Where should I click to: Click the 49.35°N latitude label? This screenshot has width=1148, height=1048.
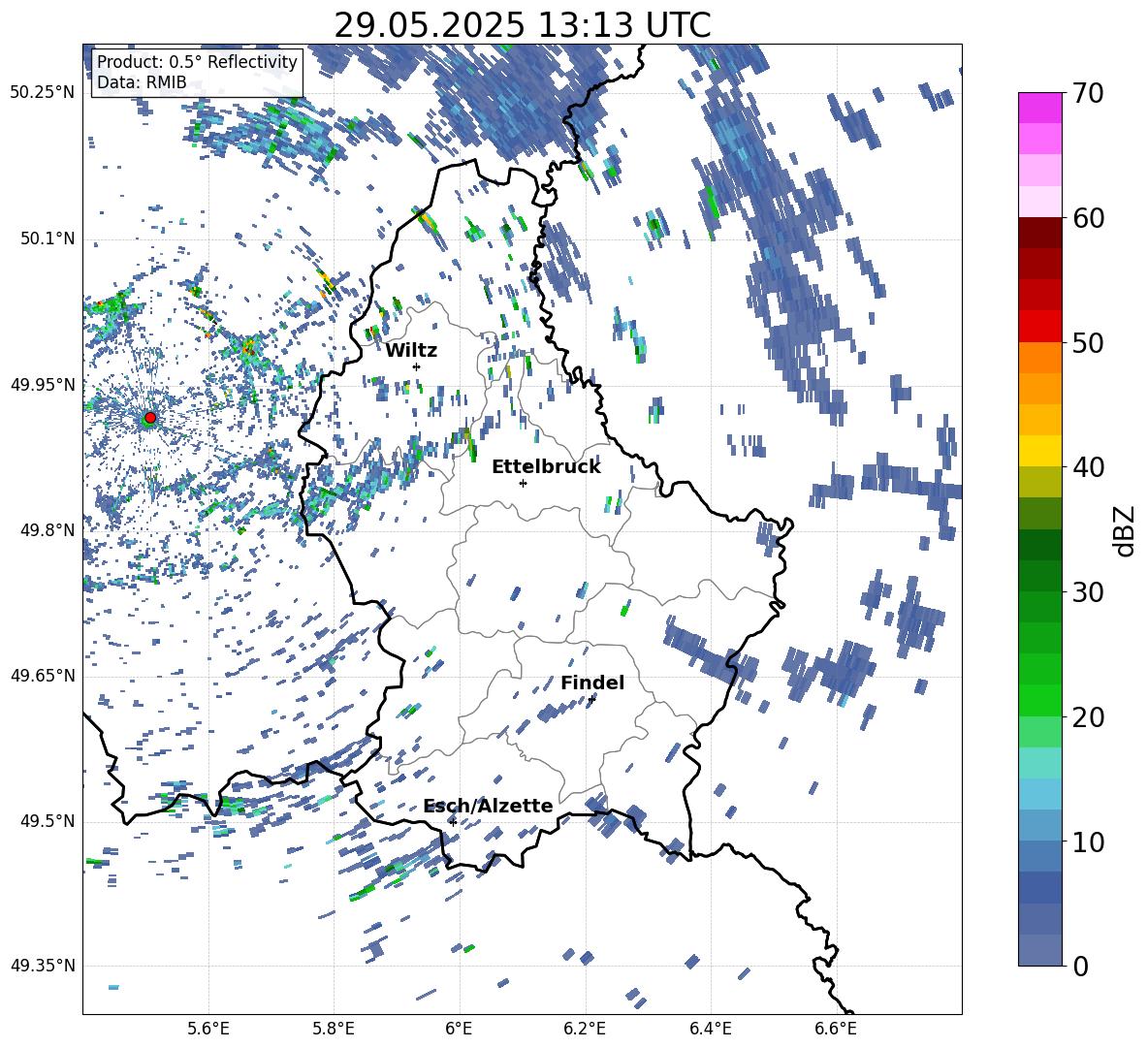coord(43,966)
